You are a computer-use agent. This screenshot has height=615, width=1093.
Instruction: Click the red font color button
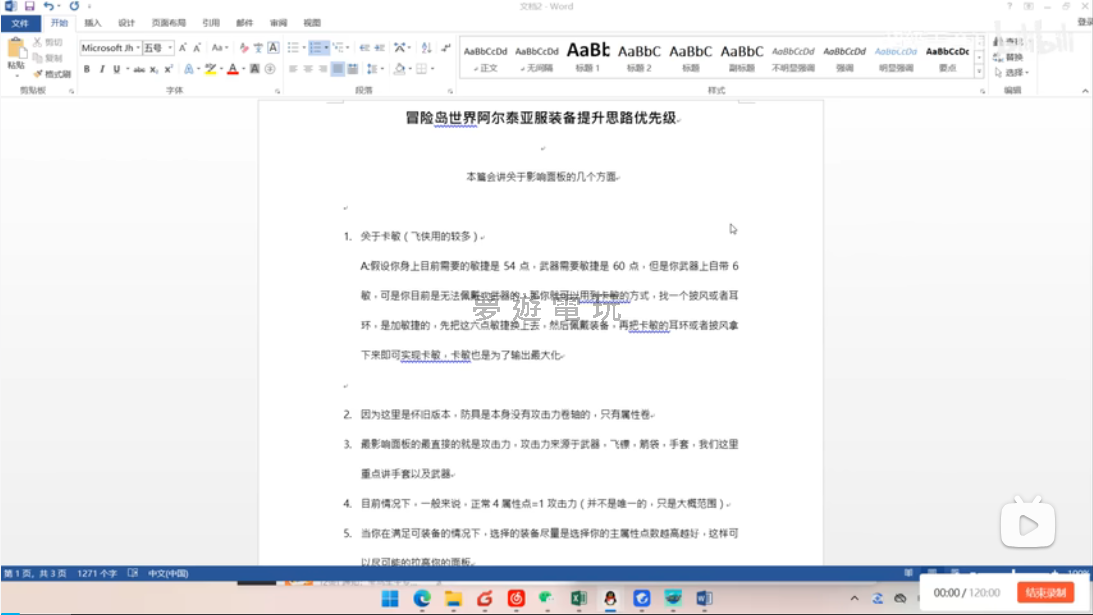click(x=231, y=69)
